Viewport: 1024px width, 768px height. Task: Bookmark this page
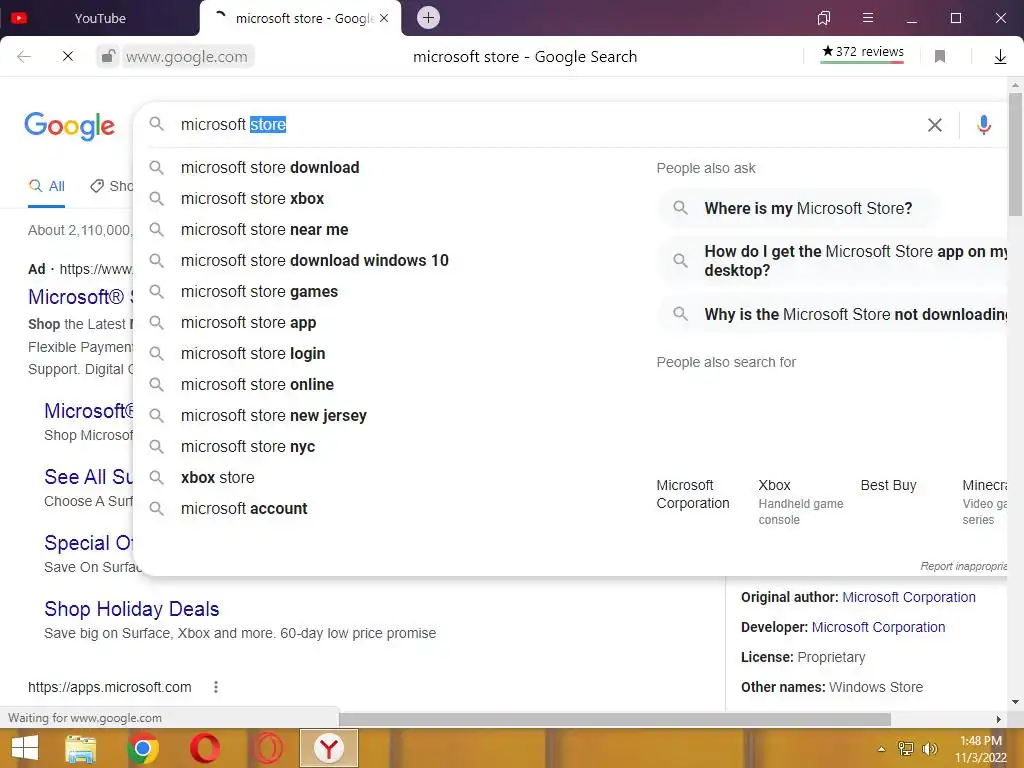tap(940, 57)
